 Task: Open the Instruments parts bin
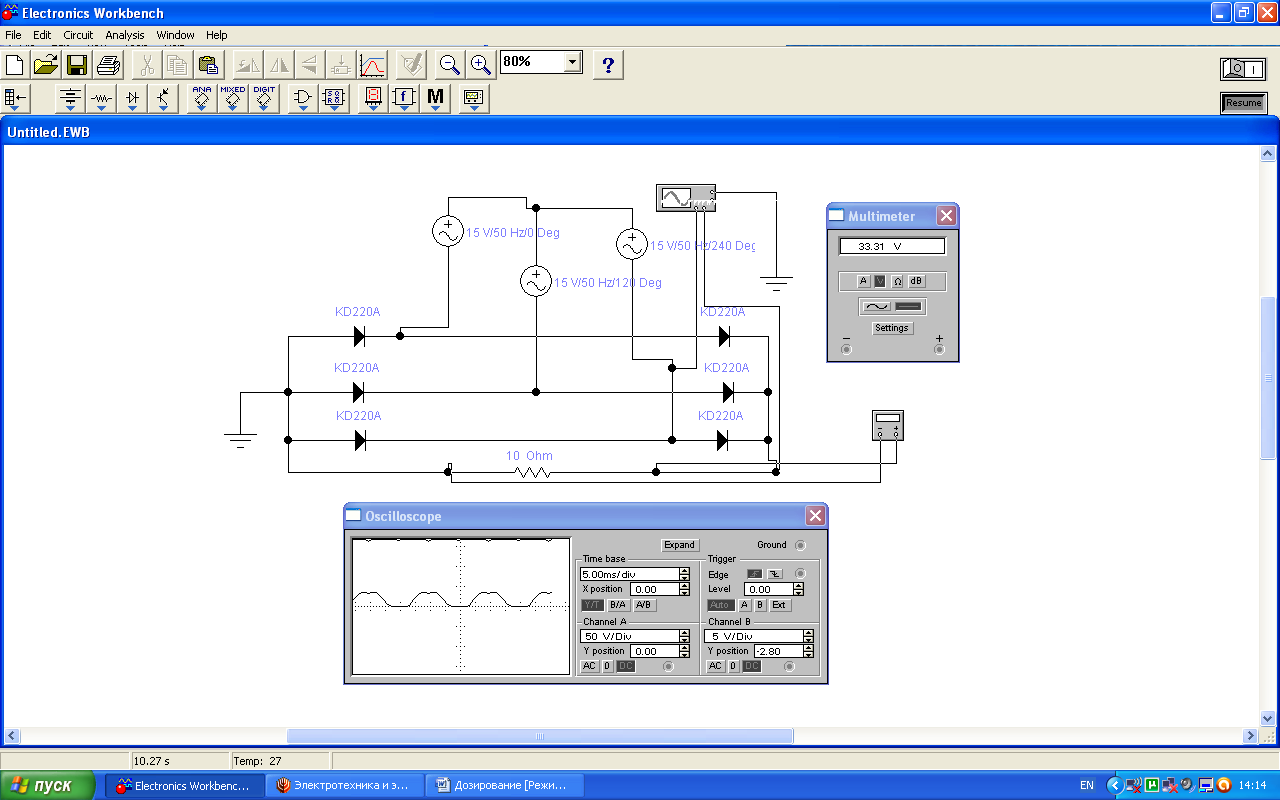point(474,99)
